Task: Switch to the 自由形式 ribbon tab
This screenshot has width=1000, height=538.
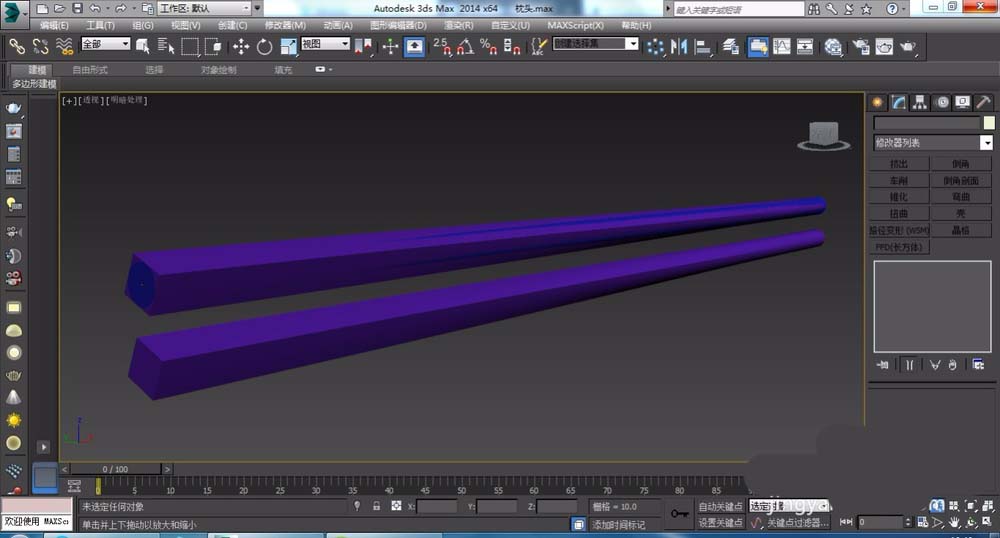Action: pos(90,70)
